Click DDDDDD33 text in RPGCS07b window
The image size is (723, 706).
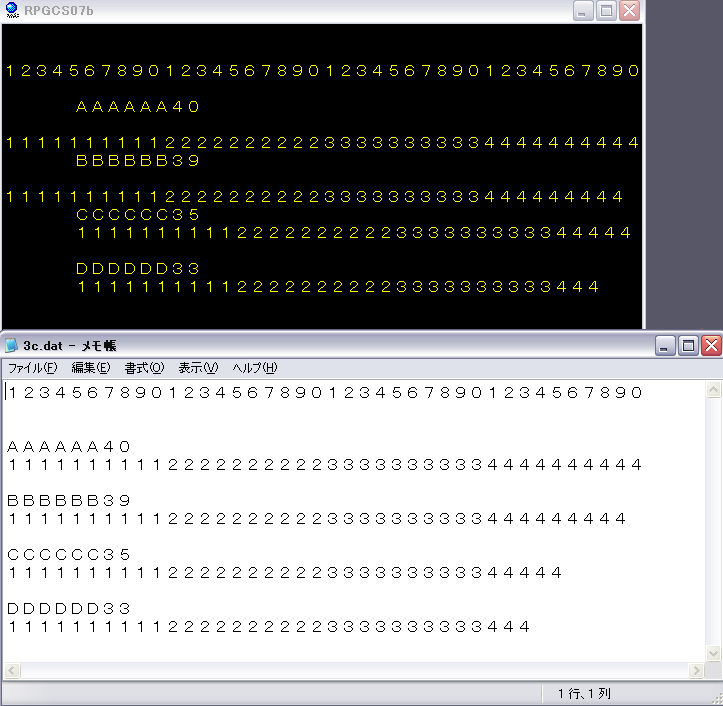pos(137,268)
